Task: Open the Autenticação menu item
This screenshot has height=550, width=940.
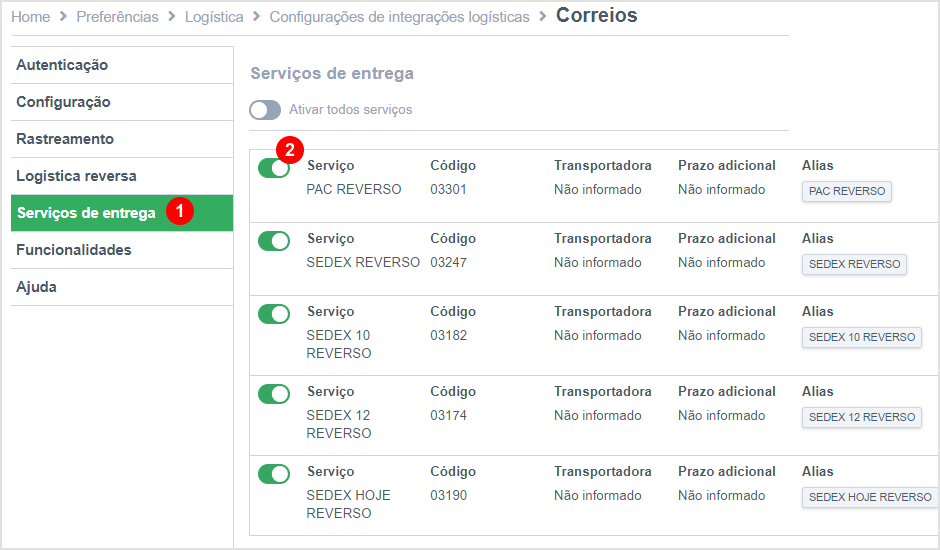Action: (x=122, y=65)
